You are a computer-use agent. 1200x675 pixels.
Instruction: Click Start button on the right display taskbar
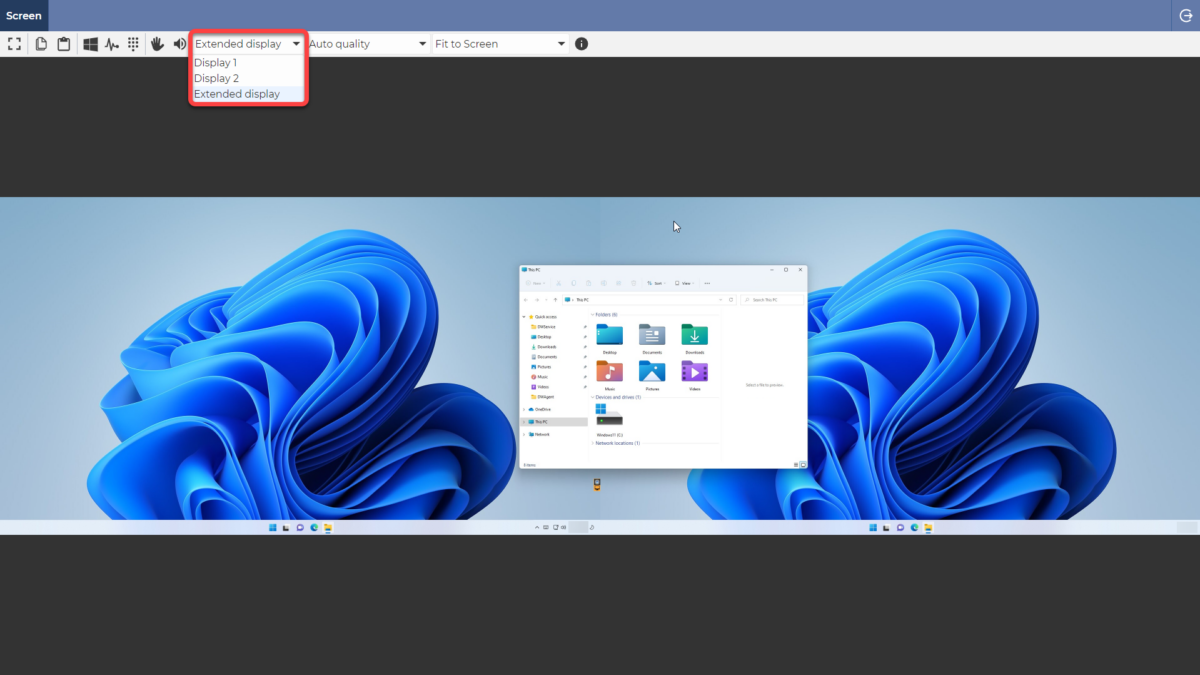(x=873, y=527)
